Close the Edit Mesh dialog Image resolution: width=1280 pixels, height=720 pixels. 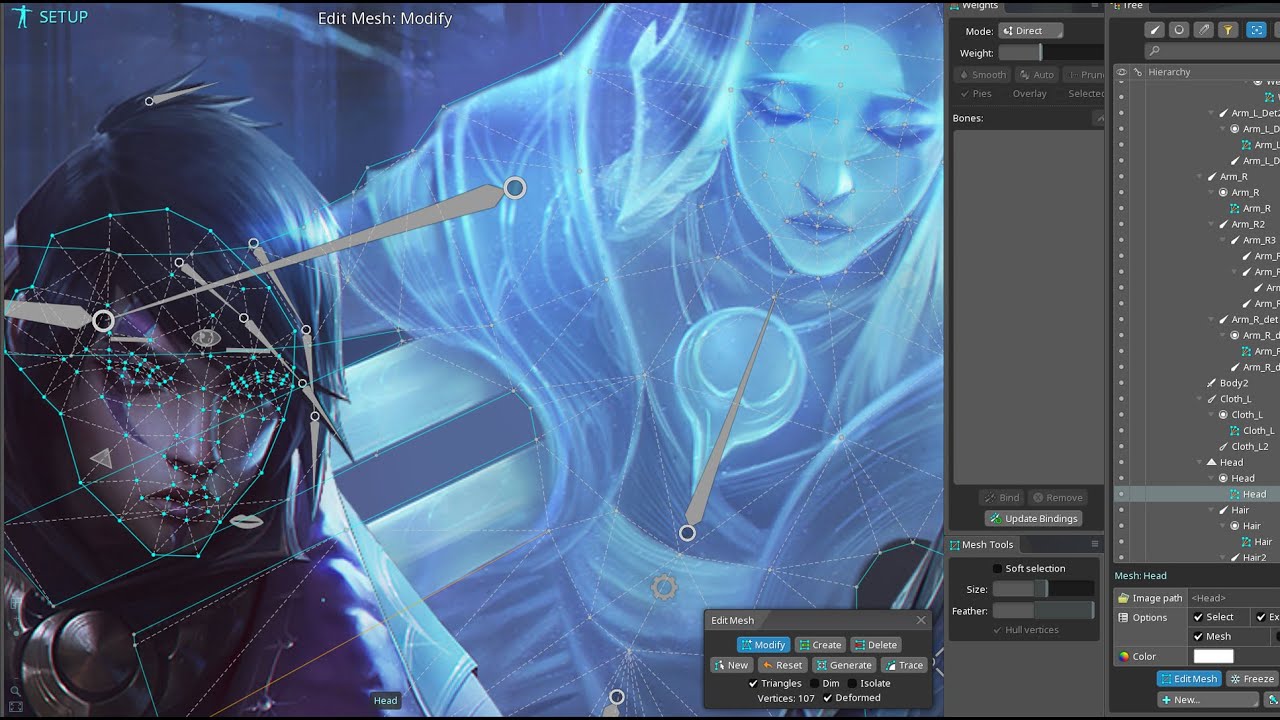(921, 620)
